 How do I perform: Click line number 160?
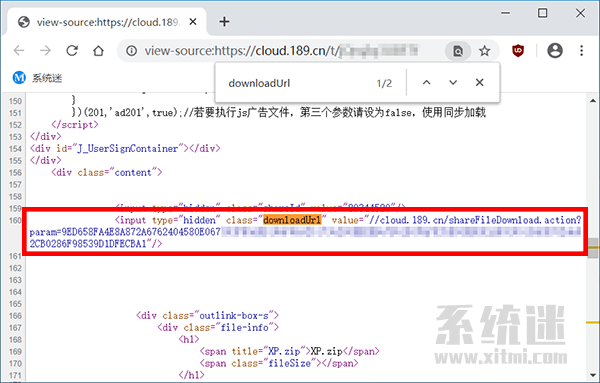(x=15, y=220)
